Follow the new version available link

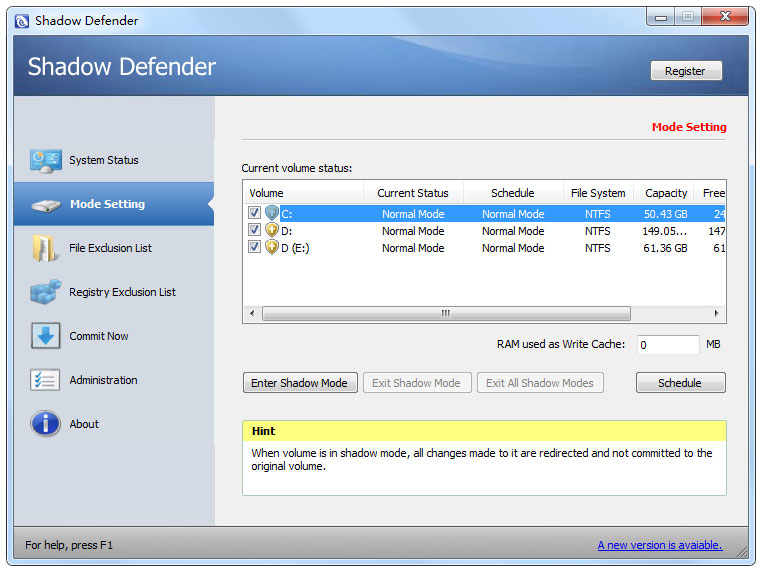[660, 545]
